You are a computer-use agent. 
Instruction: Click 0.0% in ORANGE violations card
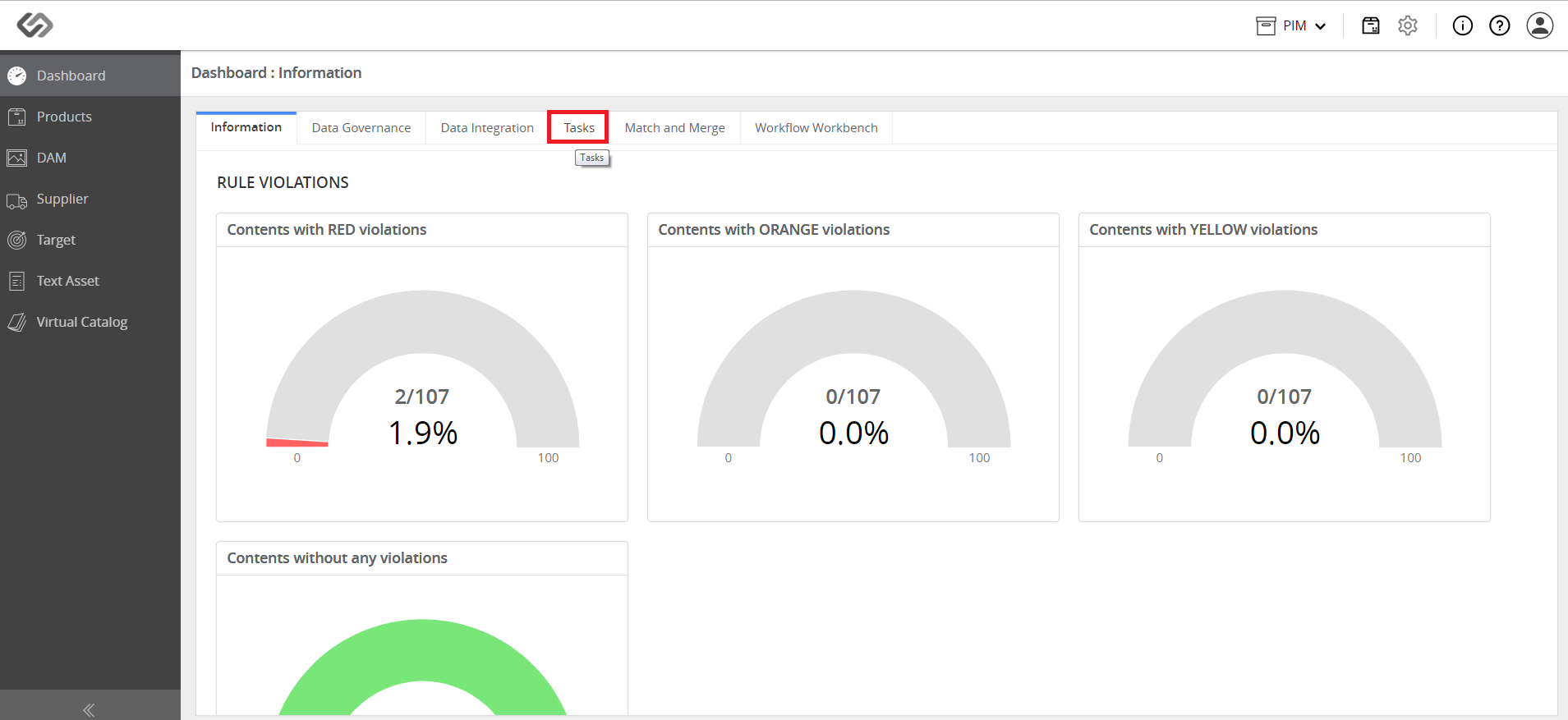click(x=854, y=433)
